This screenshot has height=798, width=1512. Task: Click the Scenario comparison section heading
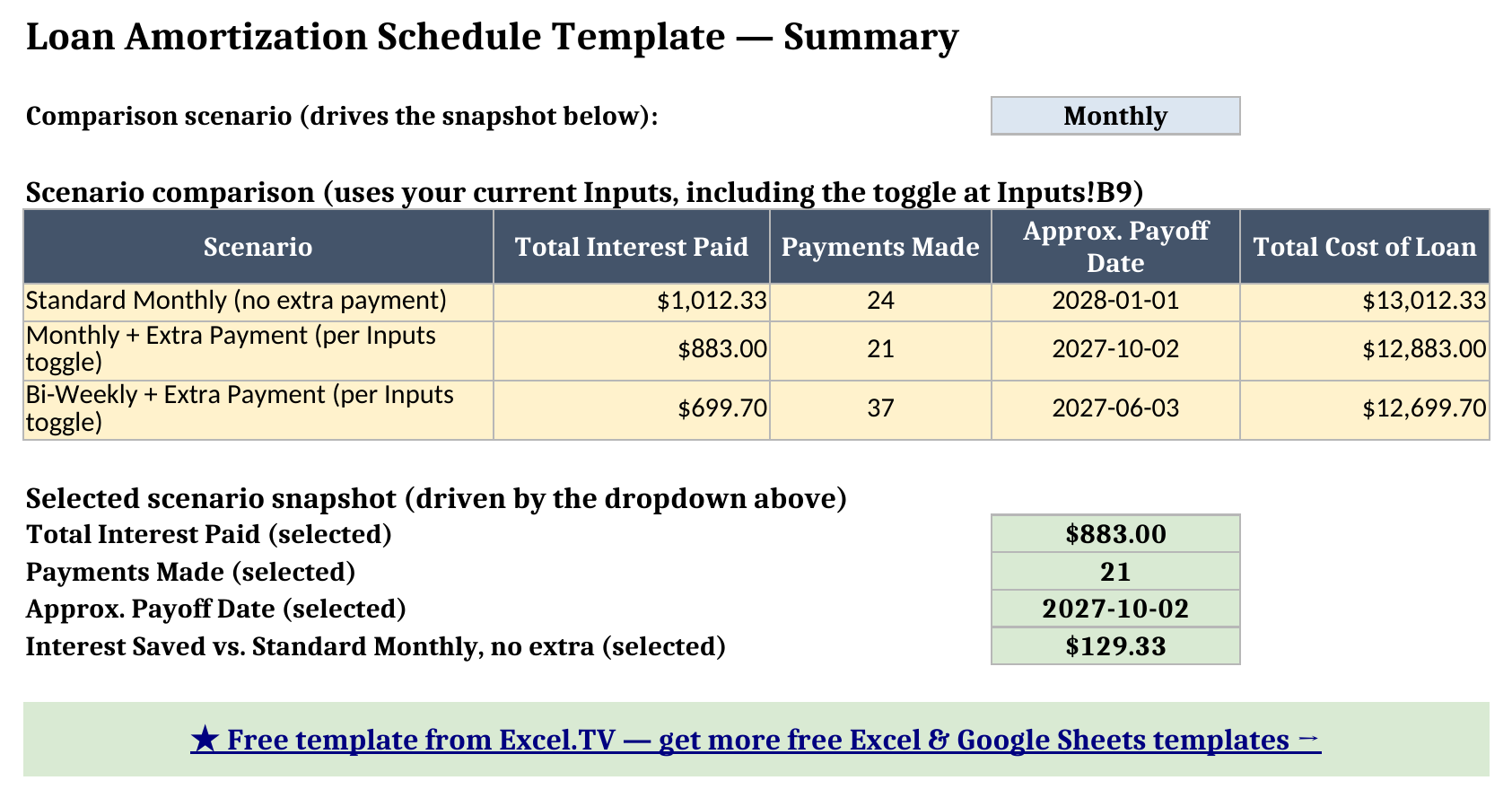(x=584, y=193)
